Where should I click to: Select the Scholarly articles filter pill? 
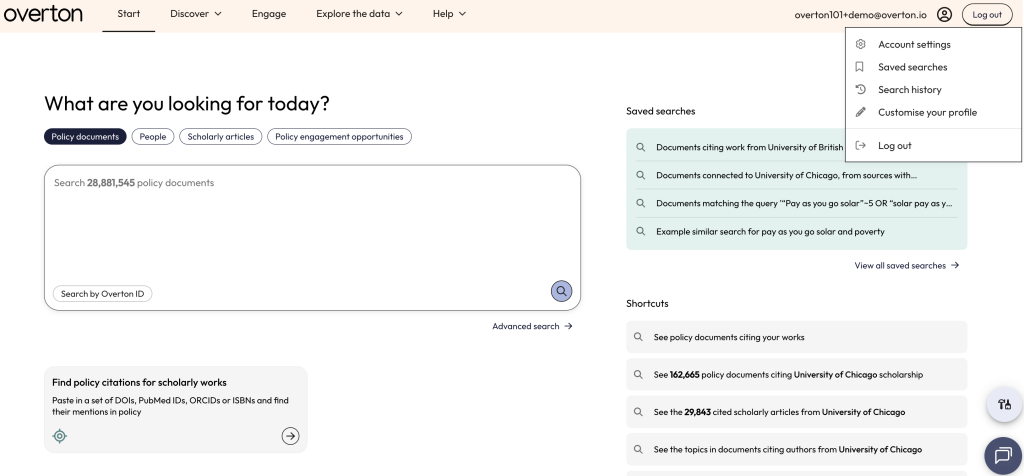pos(221,136)
